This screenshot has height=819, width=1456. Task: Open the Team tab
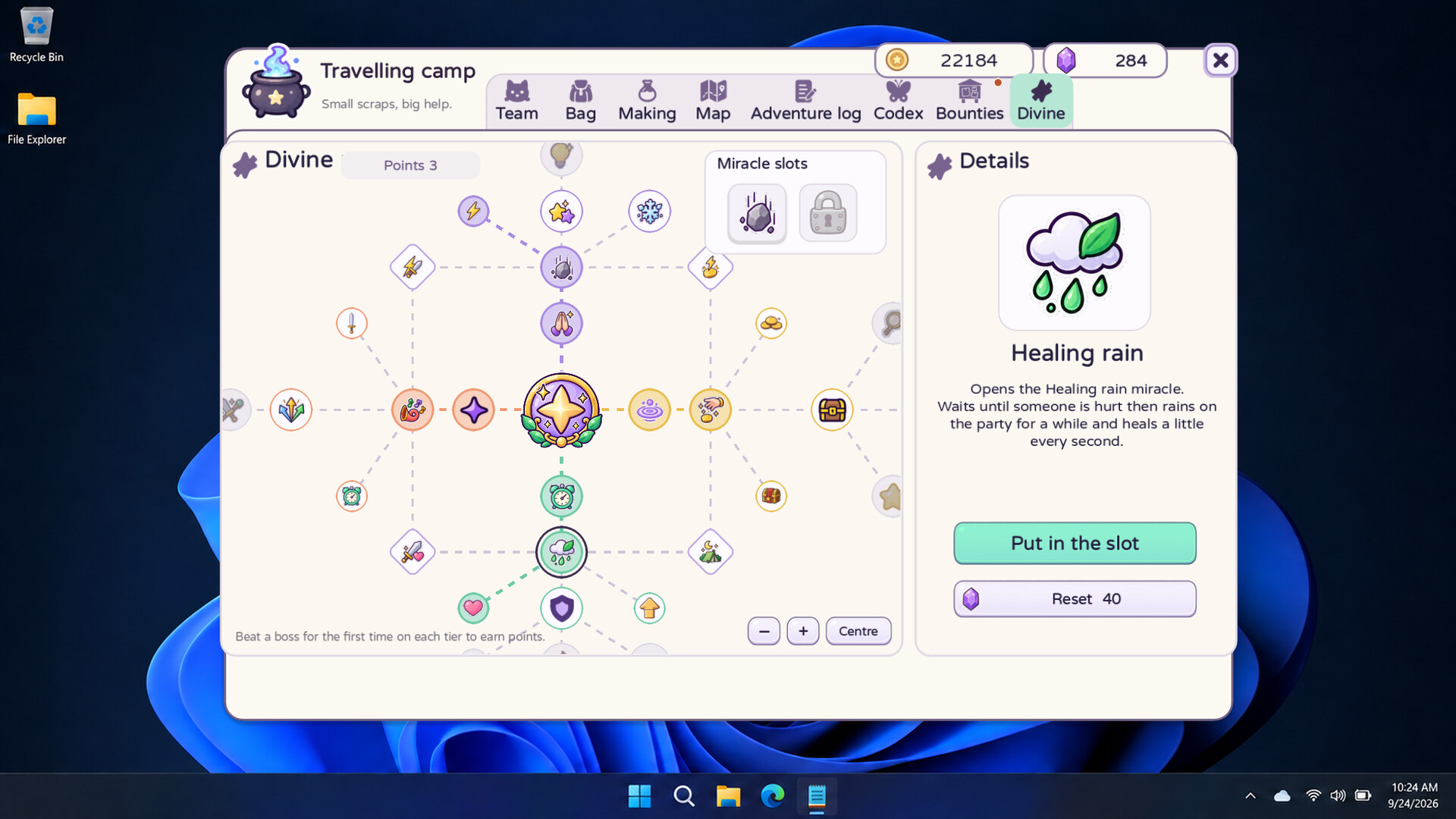pyautogui.click(x=516, y=101)
